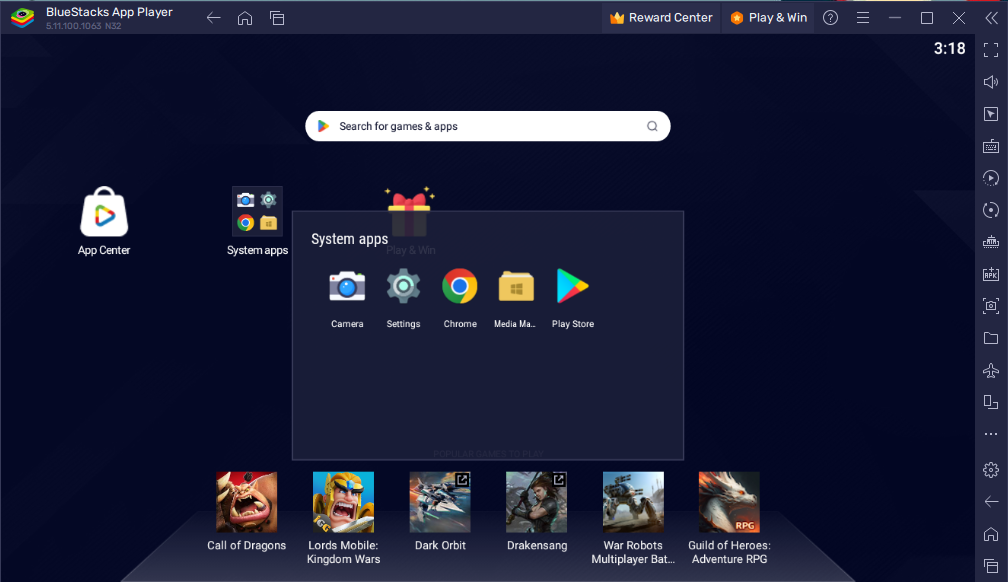Click the sync operations icon in sidebar
1008x582 pixels.
[x=991, y=210]
